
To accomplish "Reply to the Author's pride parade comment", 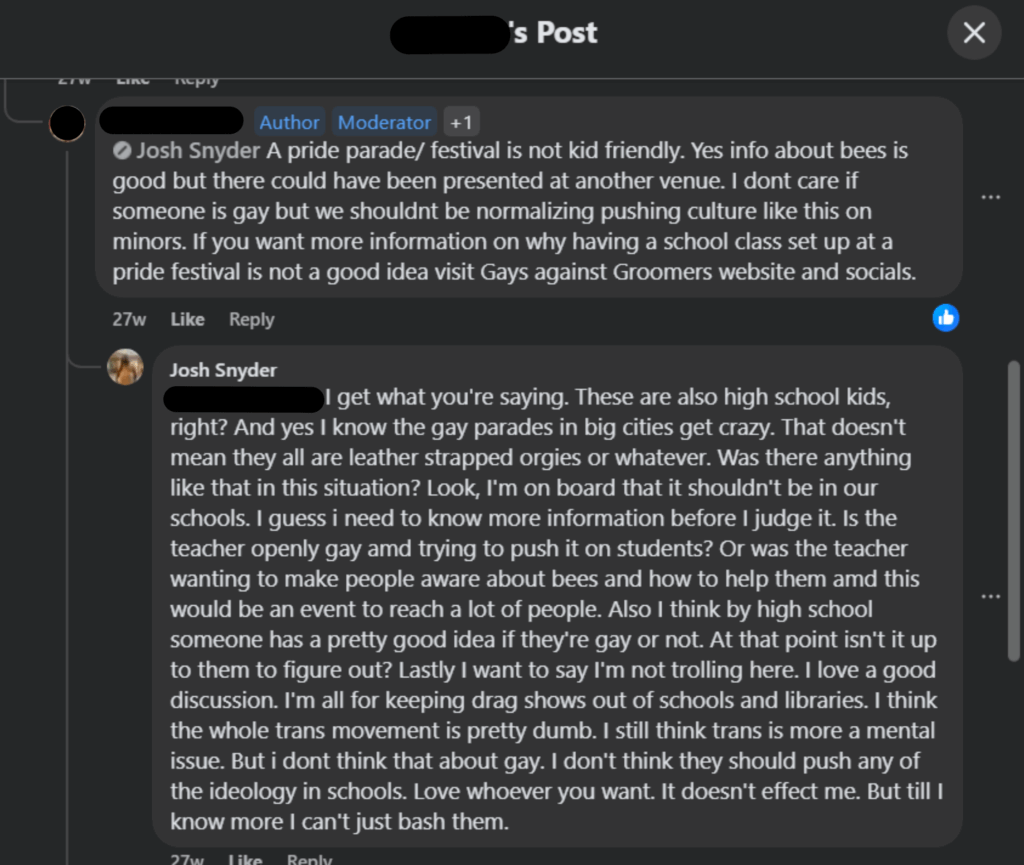I will tap(251, 319).
